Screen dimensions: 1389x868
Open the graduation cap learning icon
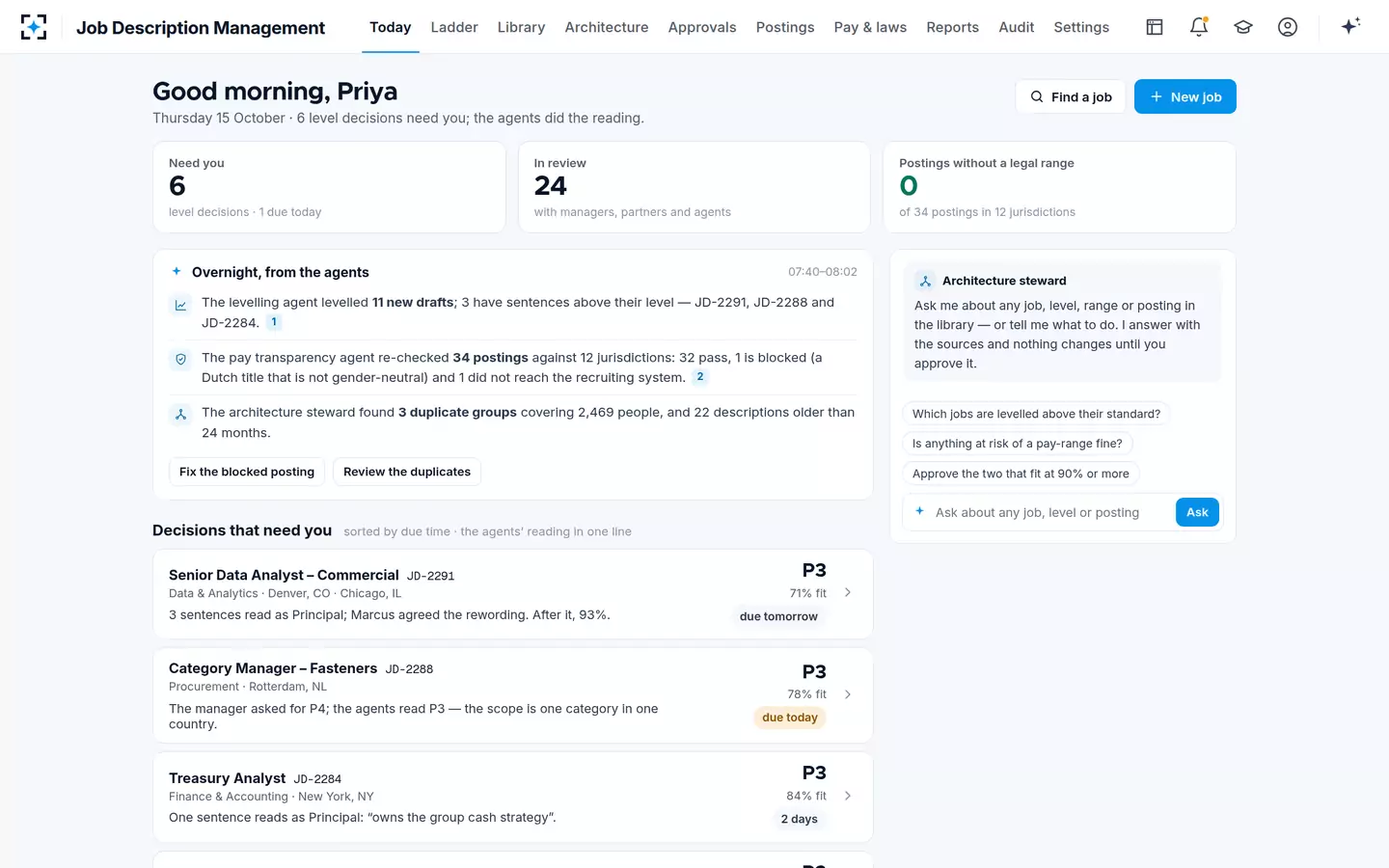(x=1243, y=27)
